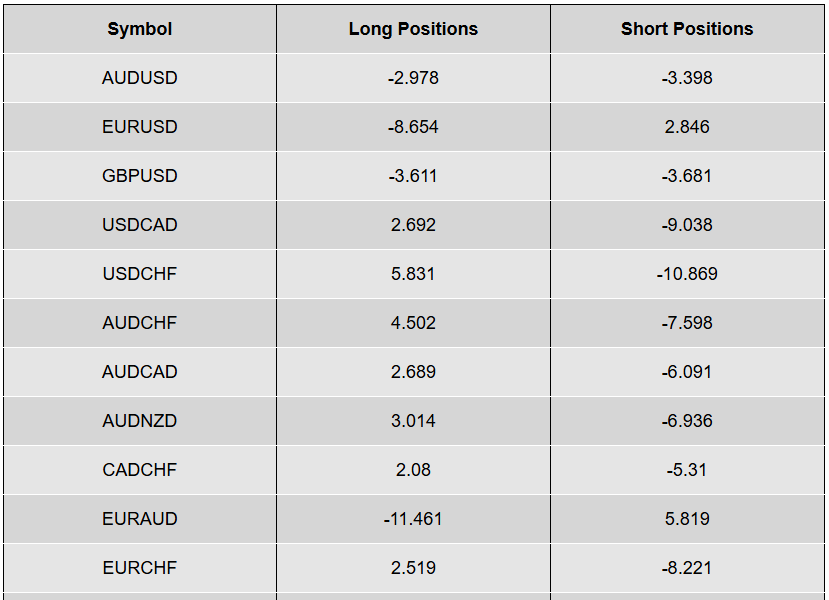Image resolution: width=829 pixels, height=600 pixels.
Task: Select the CADCHF symbol cell
Action: (140, 470)
